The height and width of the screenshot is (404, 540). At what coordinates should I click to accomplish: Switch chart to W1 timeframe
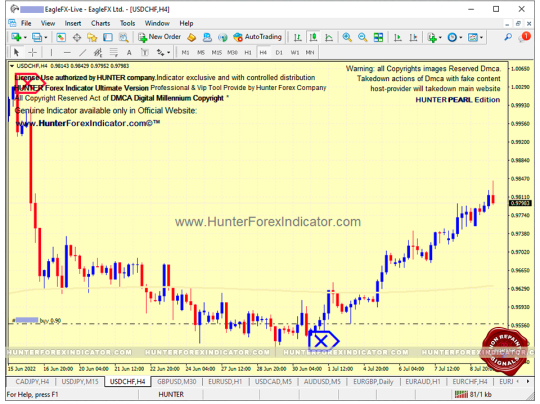click(295, 52)
